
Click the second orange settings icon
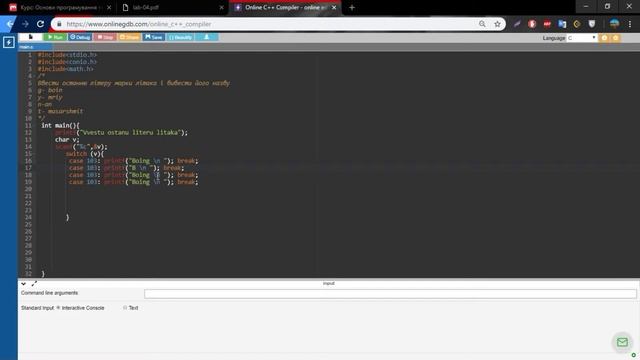pyautogui.click(x=615, y=38)
